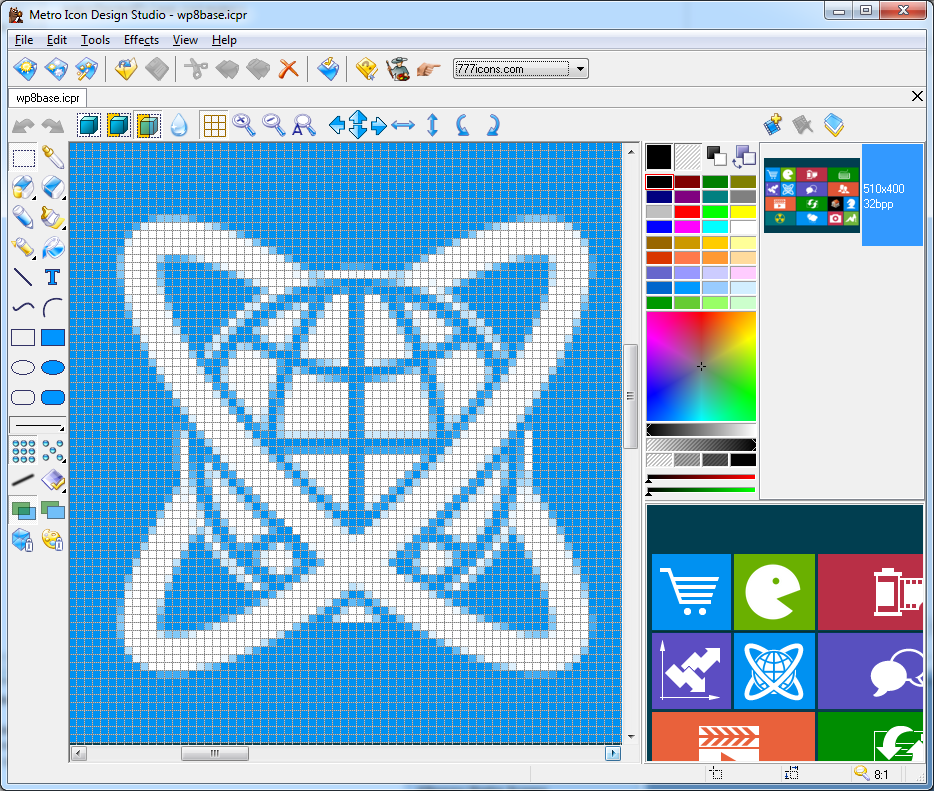
Task: Switch to the wp8base.icpr tab
Action: coord(48,98)
